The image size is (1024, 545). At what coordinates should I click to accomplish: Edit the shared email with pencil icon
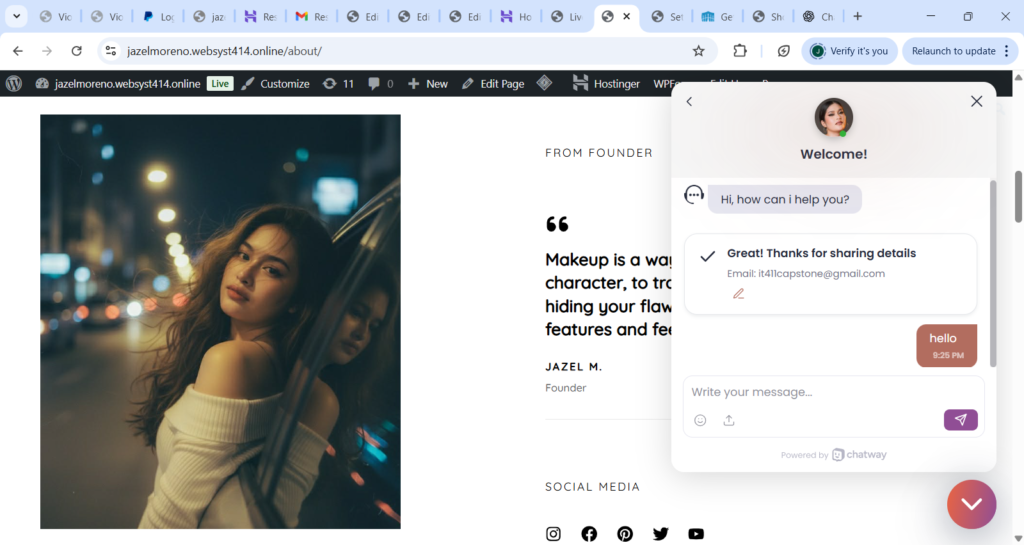click(x=739, y=294)
